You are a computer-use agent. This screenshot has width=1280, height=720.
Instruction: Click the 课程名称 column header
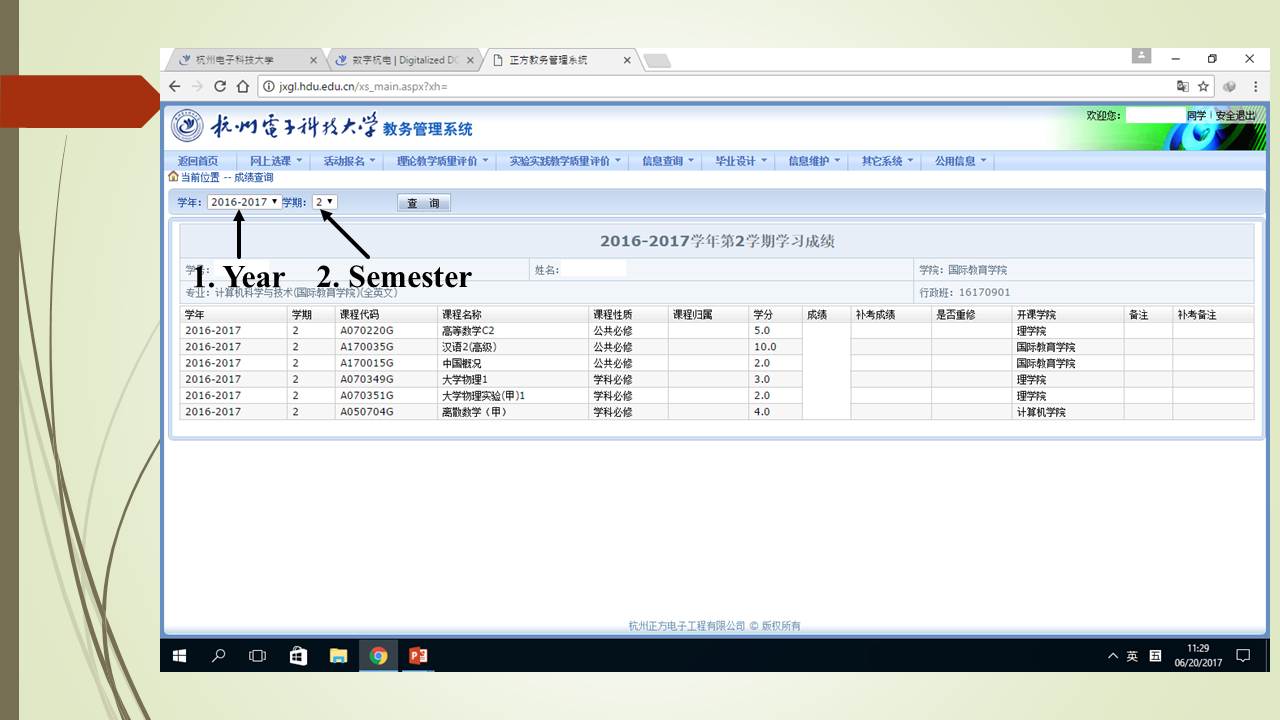coord(513,314)
